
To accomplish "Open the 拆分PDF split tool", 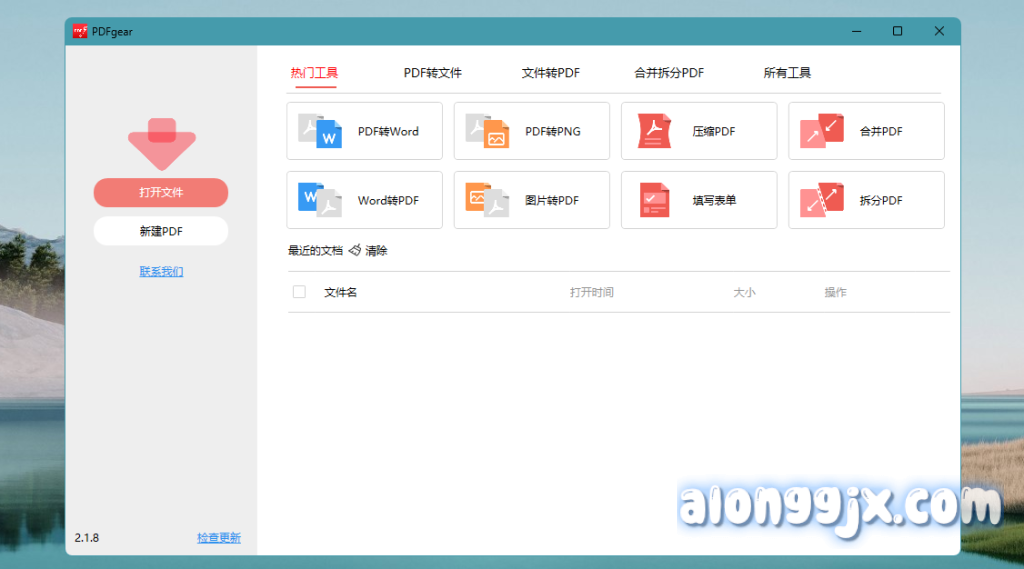I will click(866, 200).
